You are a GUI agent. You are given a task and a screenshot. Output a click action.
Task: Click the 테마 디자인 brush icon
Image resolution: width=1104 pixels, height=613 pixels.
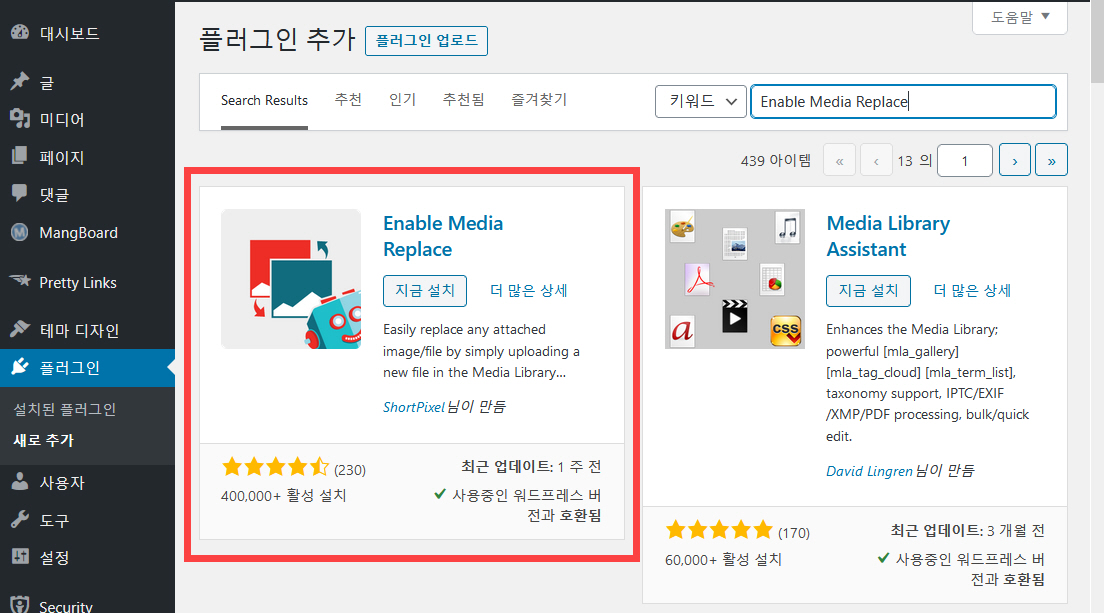coord(20,329)
